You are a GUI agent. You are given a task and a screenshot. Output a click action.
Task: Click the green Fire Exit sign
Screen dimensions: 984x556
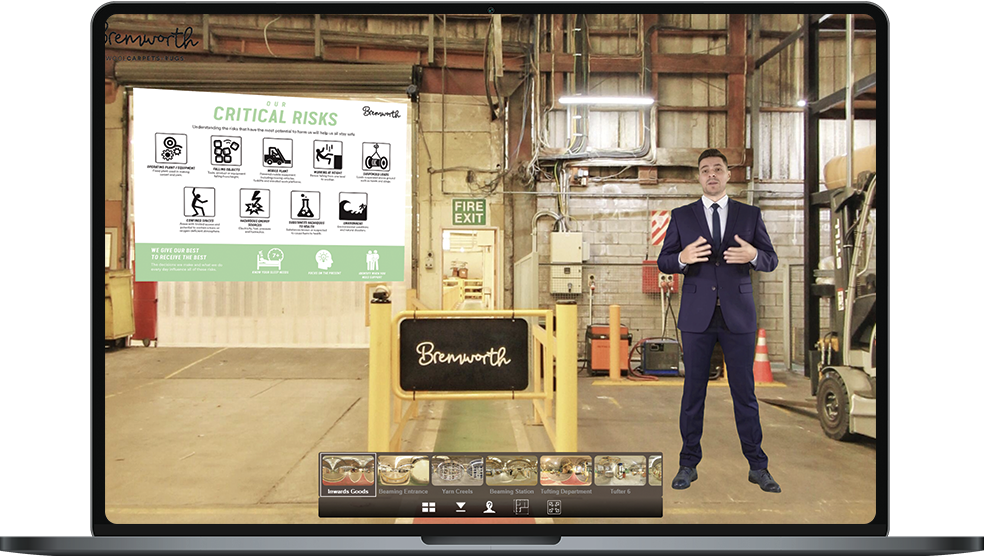(x=469, y=211)
